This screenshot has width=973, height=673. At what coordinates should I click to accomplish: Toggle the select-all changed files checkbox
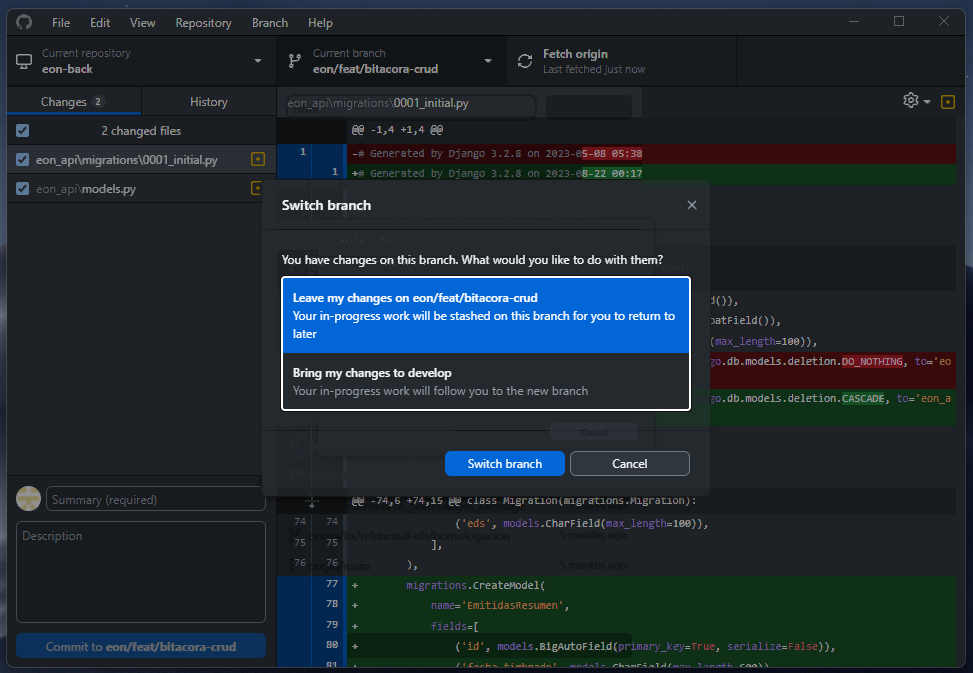click(22, 130)
